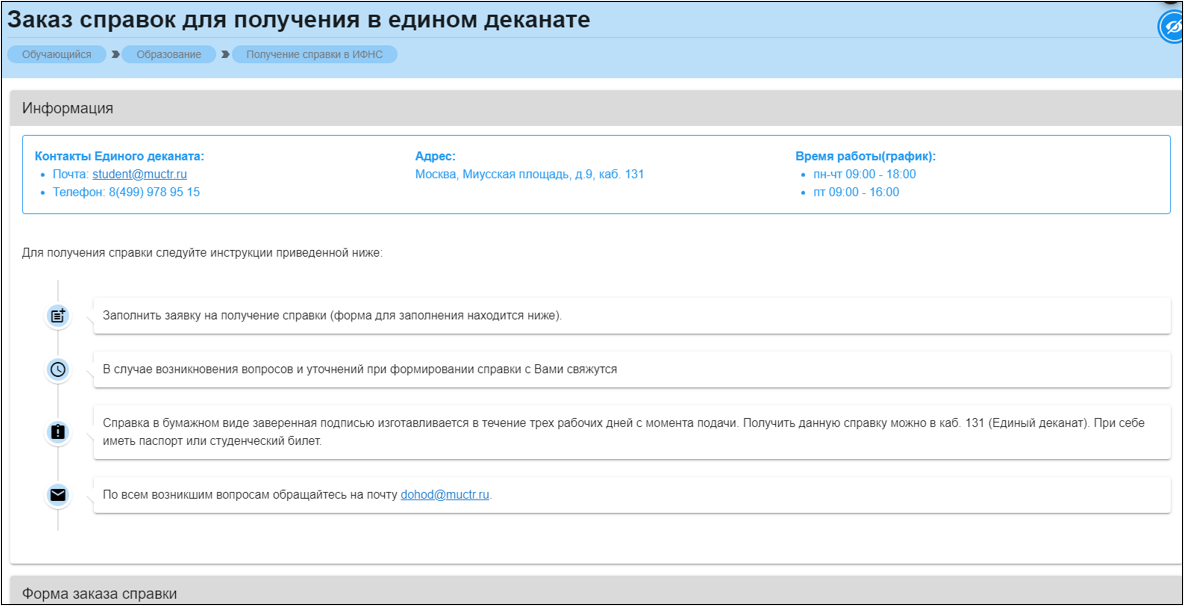Viewport: 1184px width, 607px height.
Task: Click the arrow before Получение справки в ИФНС
Action: [225, 54]
